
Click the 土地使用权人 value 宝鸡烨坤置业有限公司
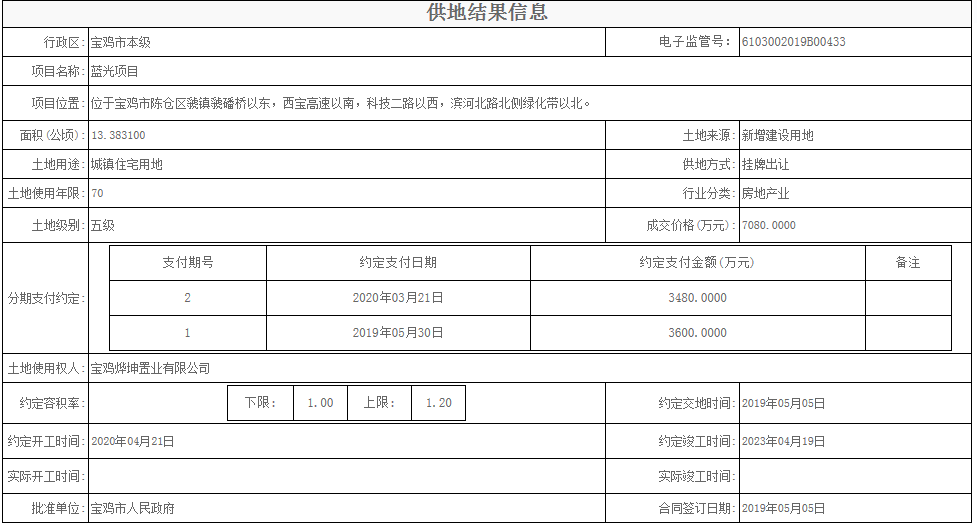point(150,368)
